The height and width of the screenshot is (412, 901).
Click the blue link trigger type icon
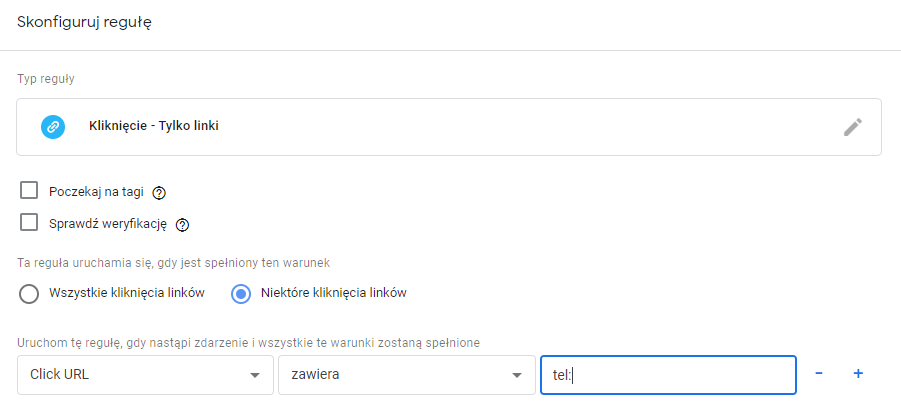pyautogui.click(x=53, y=126)
